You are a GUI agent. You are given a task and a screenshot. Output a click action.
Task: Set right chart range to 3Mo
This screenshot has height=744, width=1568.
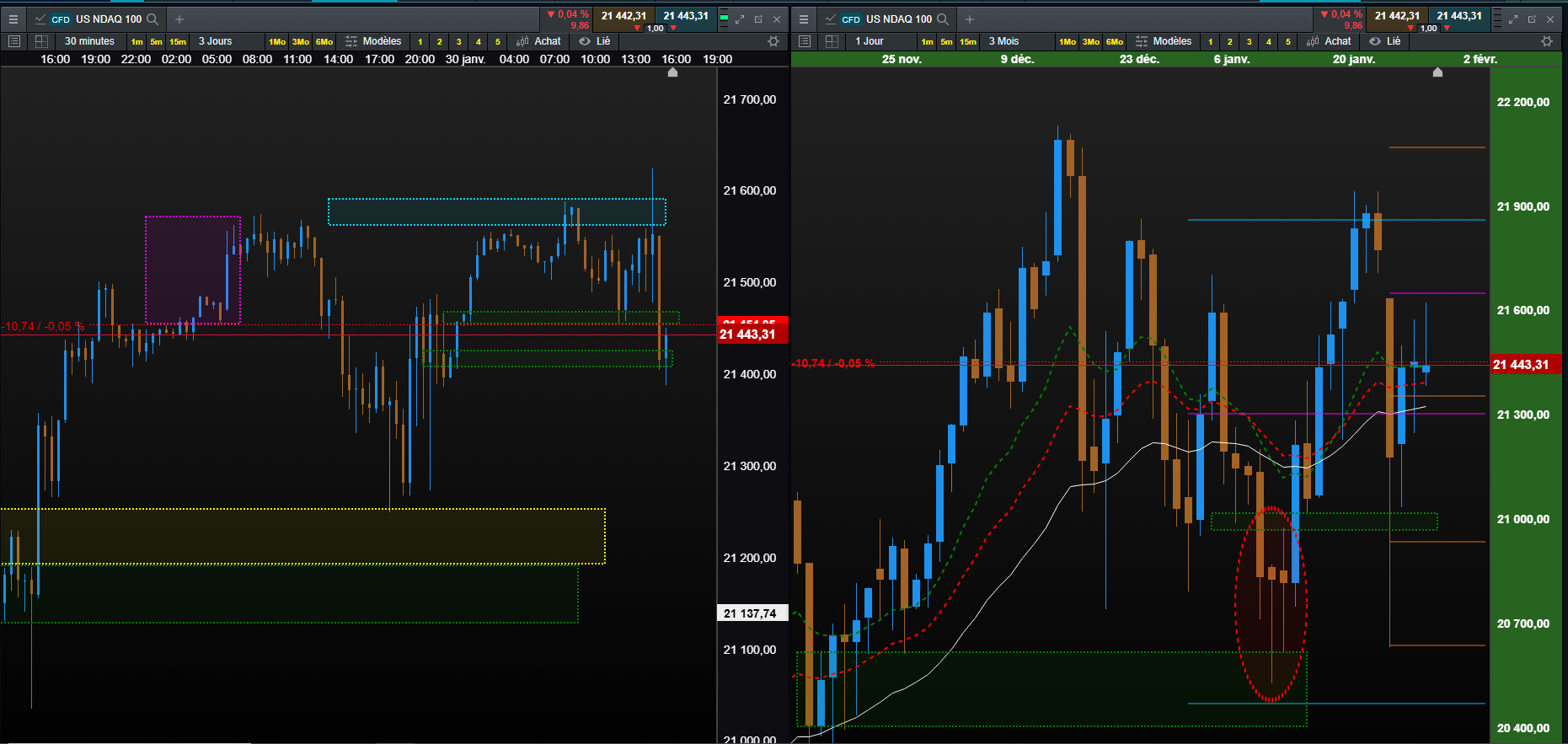[x=1091, y=41]
